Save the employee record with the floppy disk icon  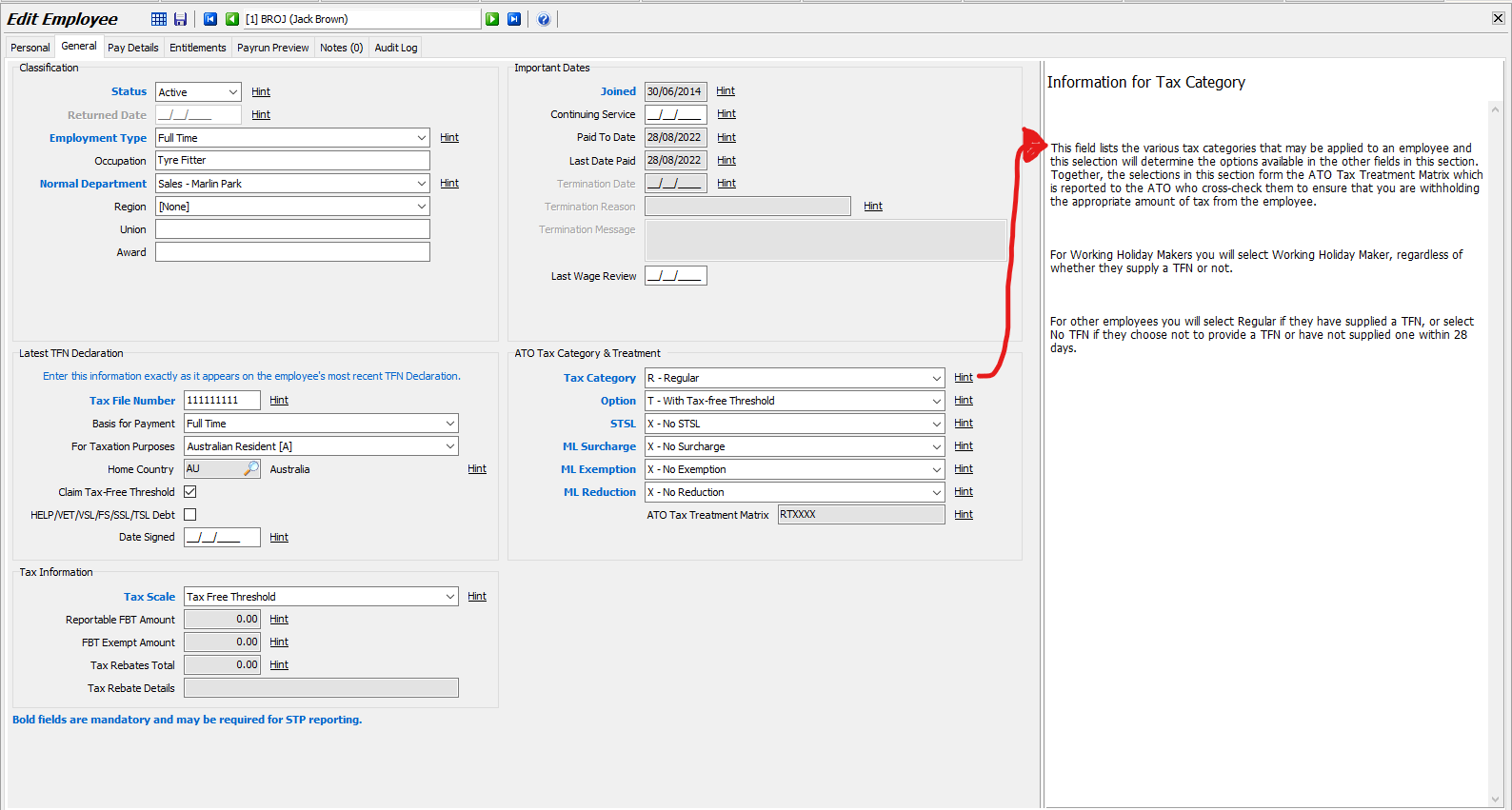pyautogui.click(x=180, y=19)
